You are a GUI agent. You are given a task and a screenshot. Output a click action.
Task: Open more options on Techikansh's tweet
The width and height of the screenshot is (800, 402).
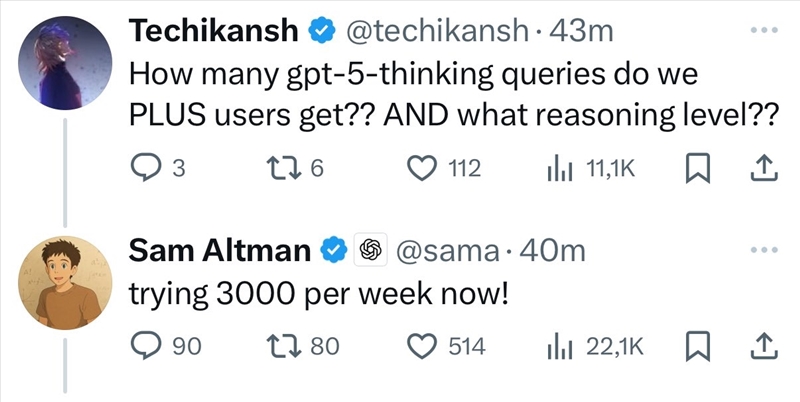[763, 29]
